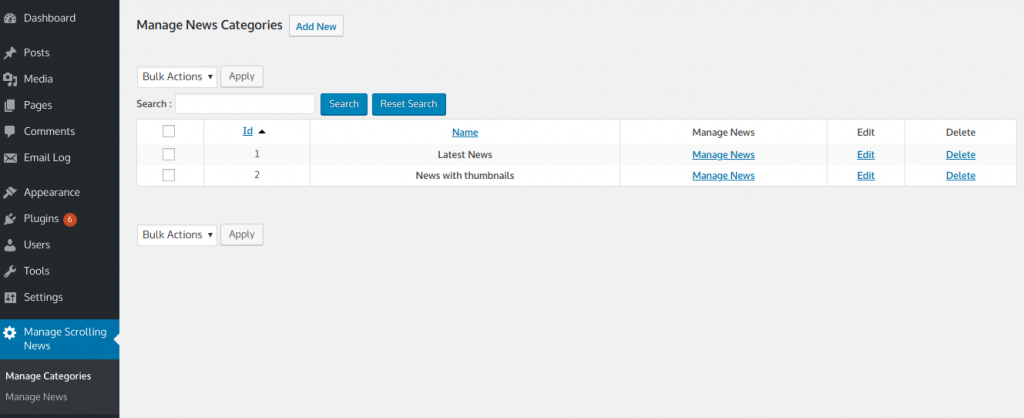
Task: Click the Manage News column header text
Action: (724, 133)
